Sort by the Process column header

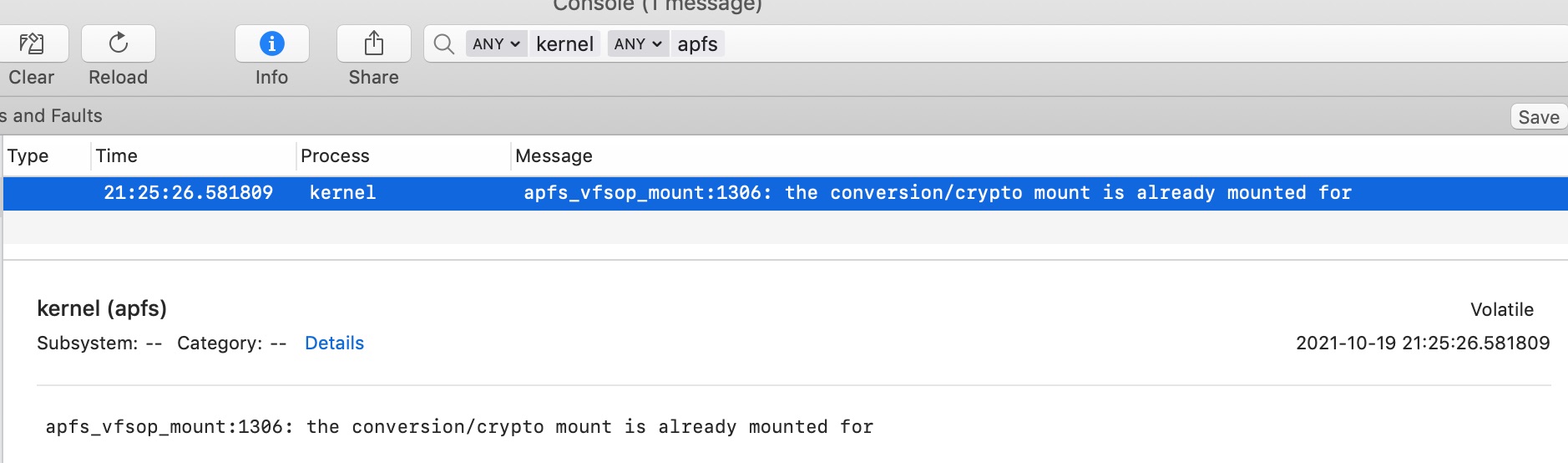335,156
